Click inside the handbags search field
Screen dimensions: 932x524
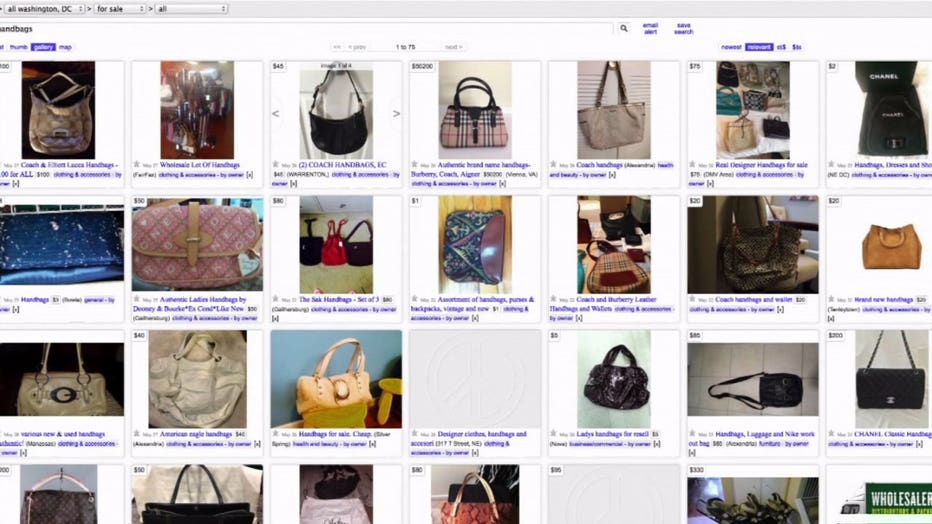pos(306,29)
